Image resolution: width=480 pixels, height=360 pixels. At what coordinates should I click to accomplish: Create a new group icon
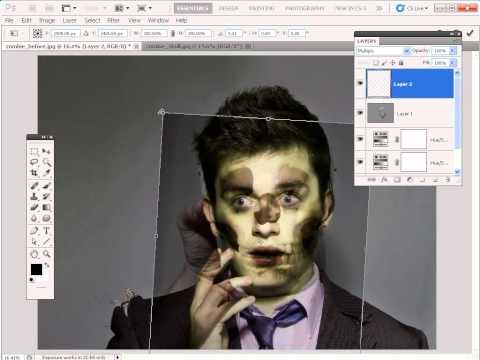click(x=422, y=180)
